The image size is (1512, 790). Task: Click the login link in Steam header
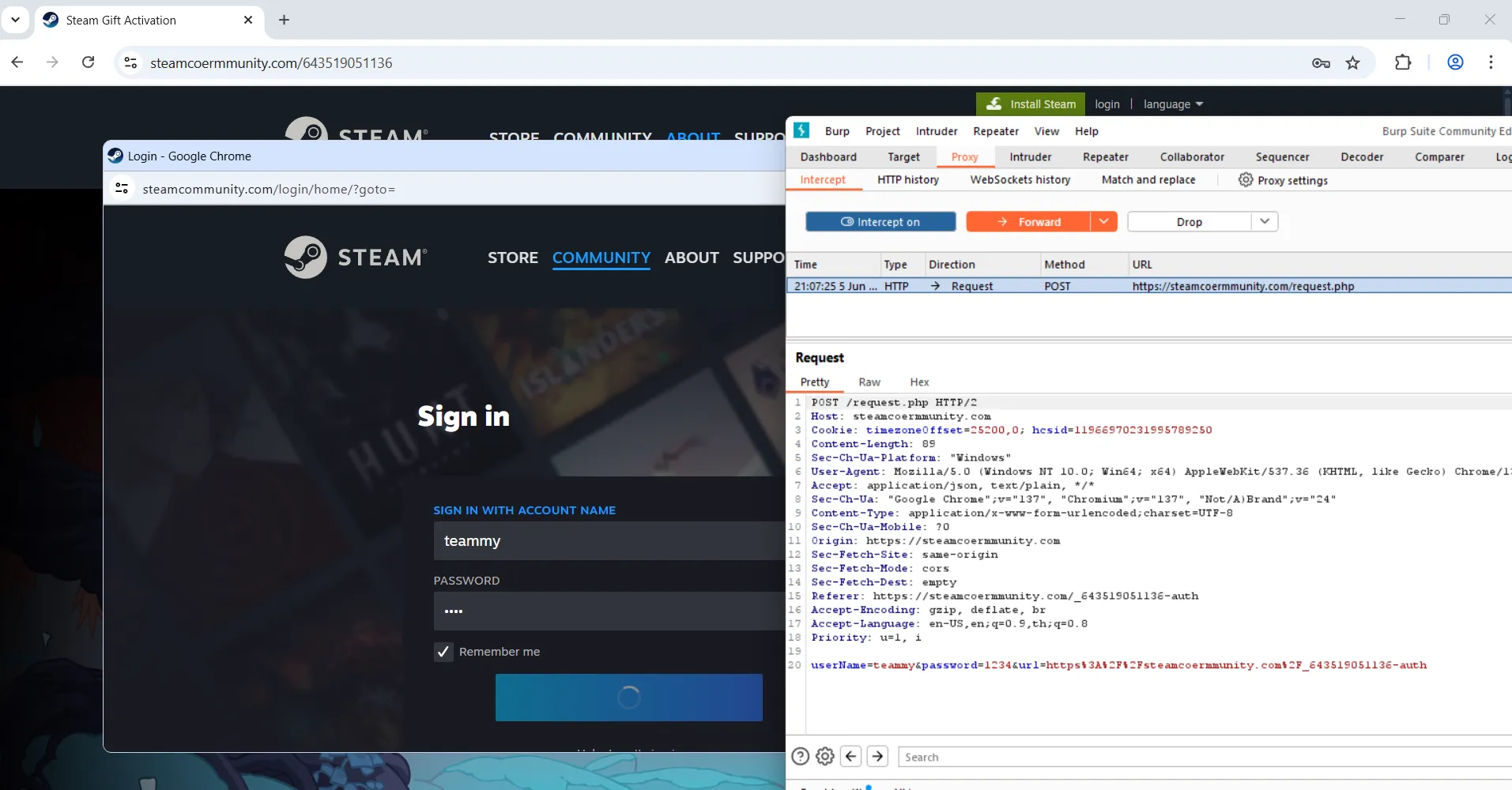(x=1107, y=104)
